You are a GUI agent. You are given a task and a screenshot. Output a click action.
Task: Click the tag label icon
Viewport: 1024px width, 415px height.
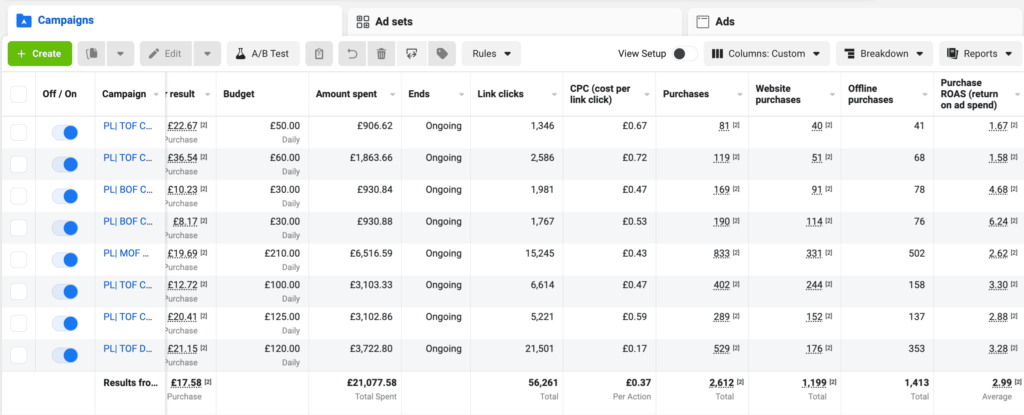(x=442, y=54)
